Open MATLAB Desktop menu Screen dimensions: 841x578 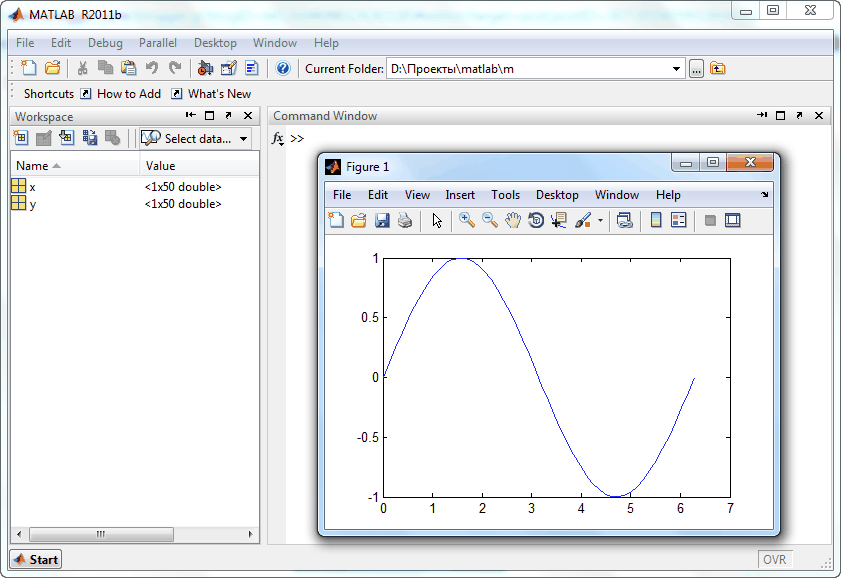(x=215, y=43)
